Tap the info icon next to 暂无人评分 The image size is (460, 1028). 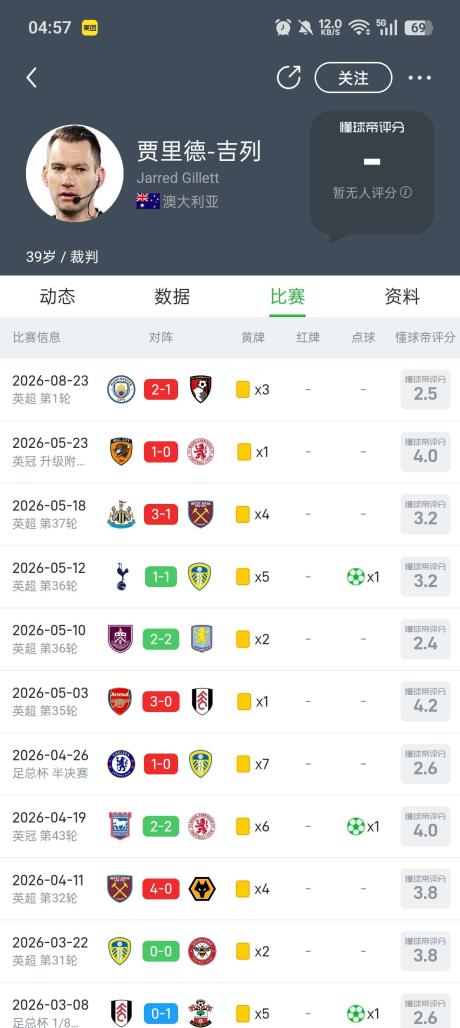pyautogui.click(x=406, y=192)
